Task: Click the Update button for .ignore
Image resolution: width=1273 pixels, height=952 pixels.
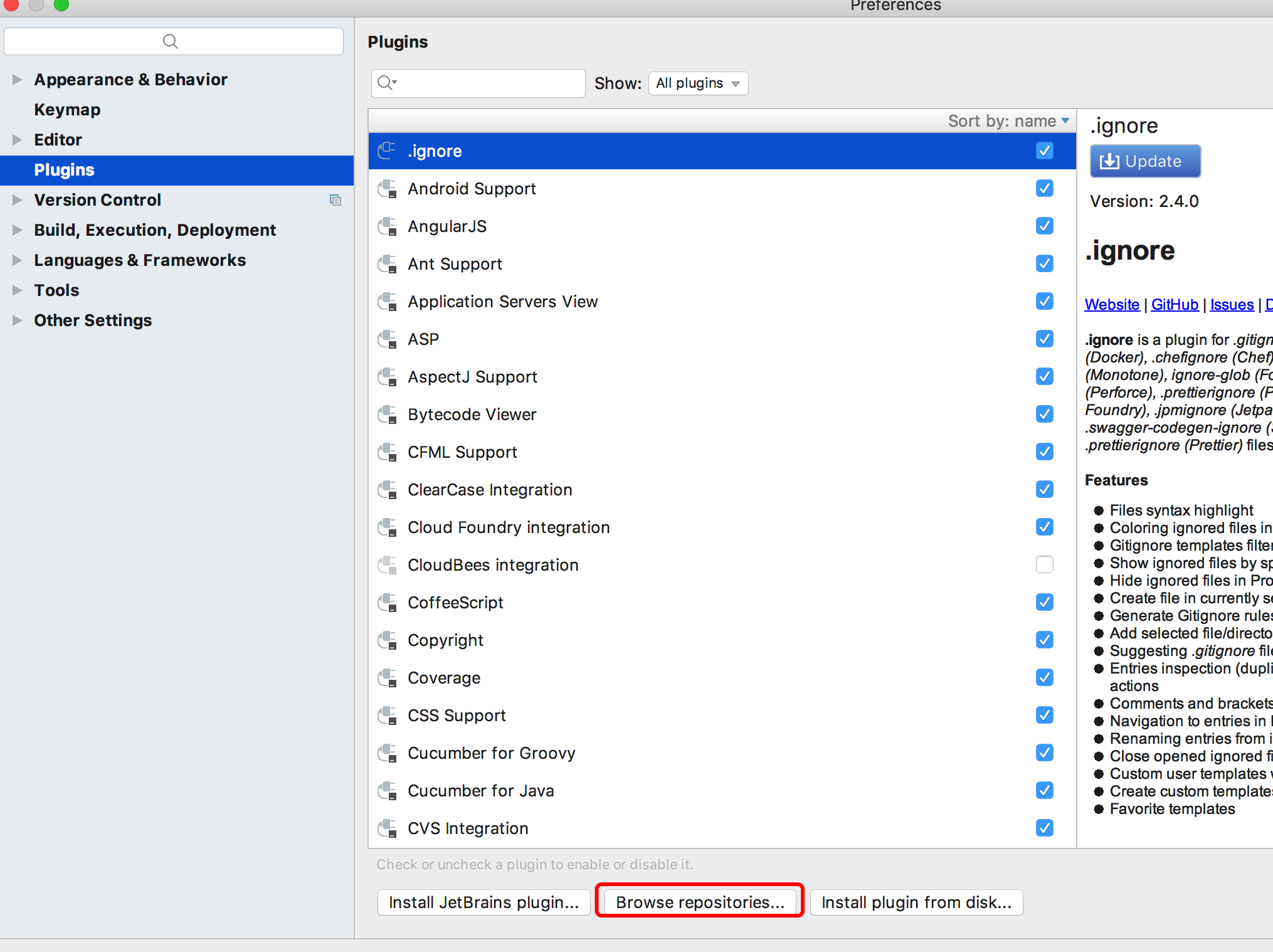Action: point(1145,161)
